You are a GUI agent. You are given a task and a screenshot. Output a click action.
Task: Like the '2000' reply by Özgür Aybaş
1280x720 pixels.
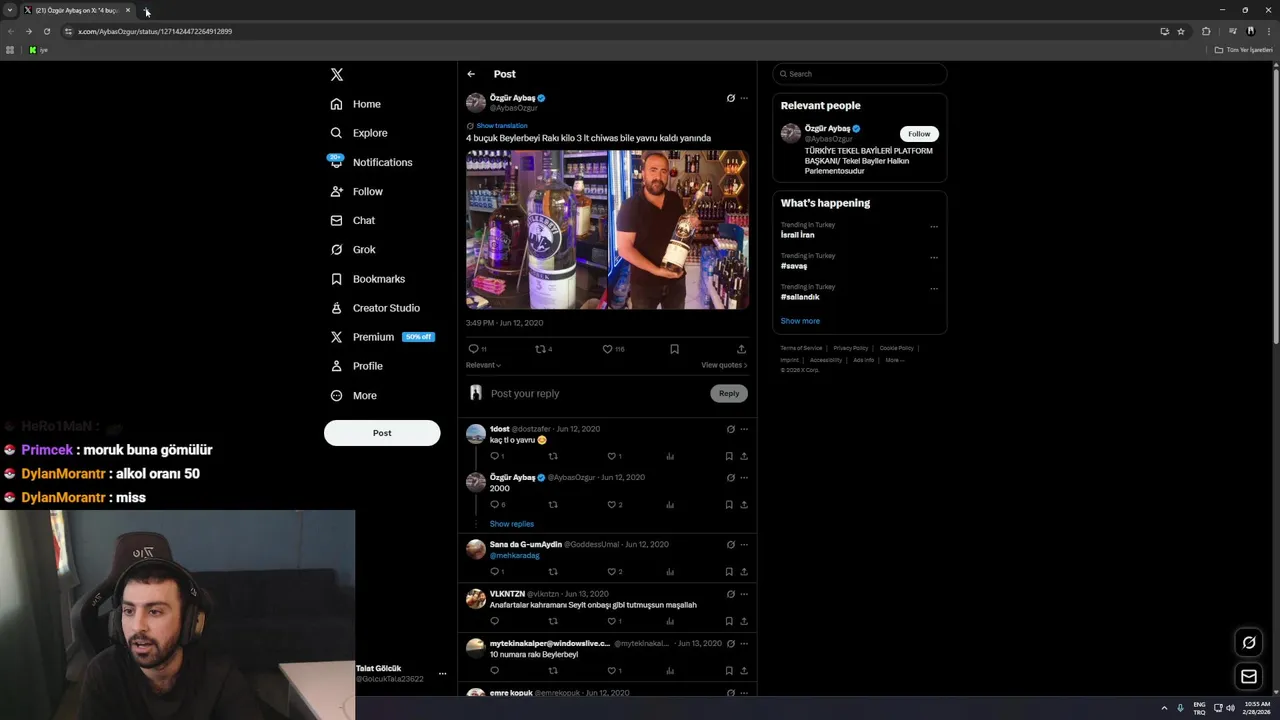[x=612, y=505]
